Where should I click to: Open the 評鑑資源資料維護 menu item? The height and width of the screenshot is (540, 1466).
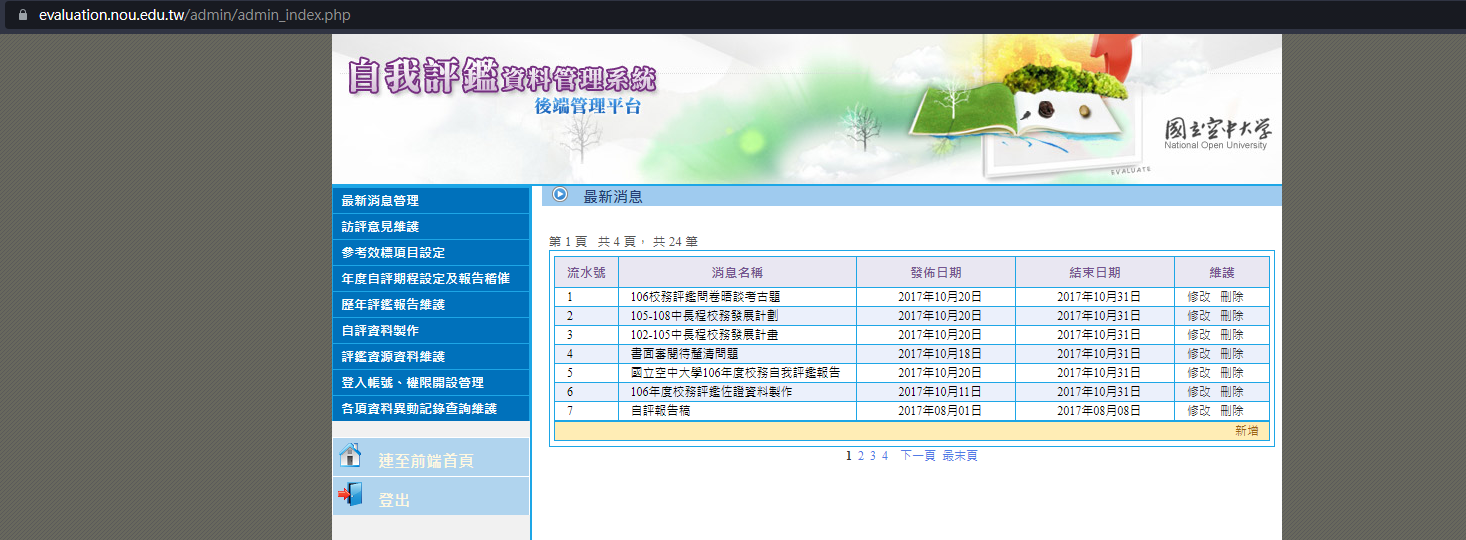pos(430,357)
